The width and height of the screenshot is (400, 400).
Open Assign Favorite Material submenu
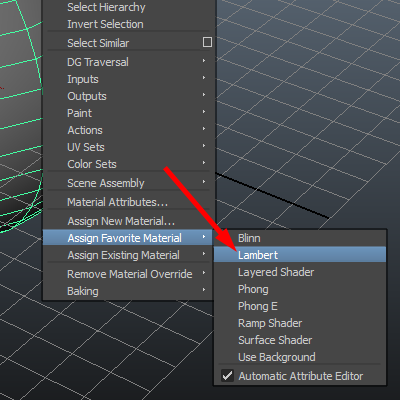tap(128, 238)
